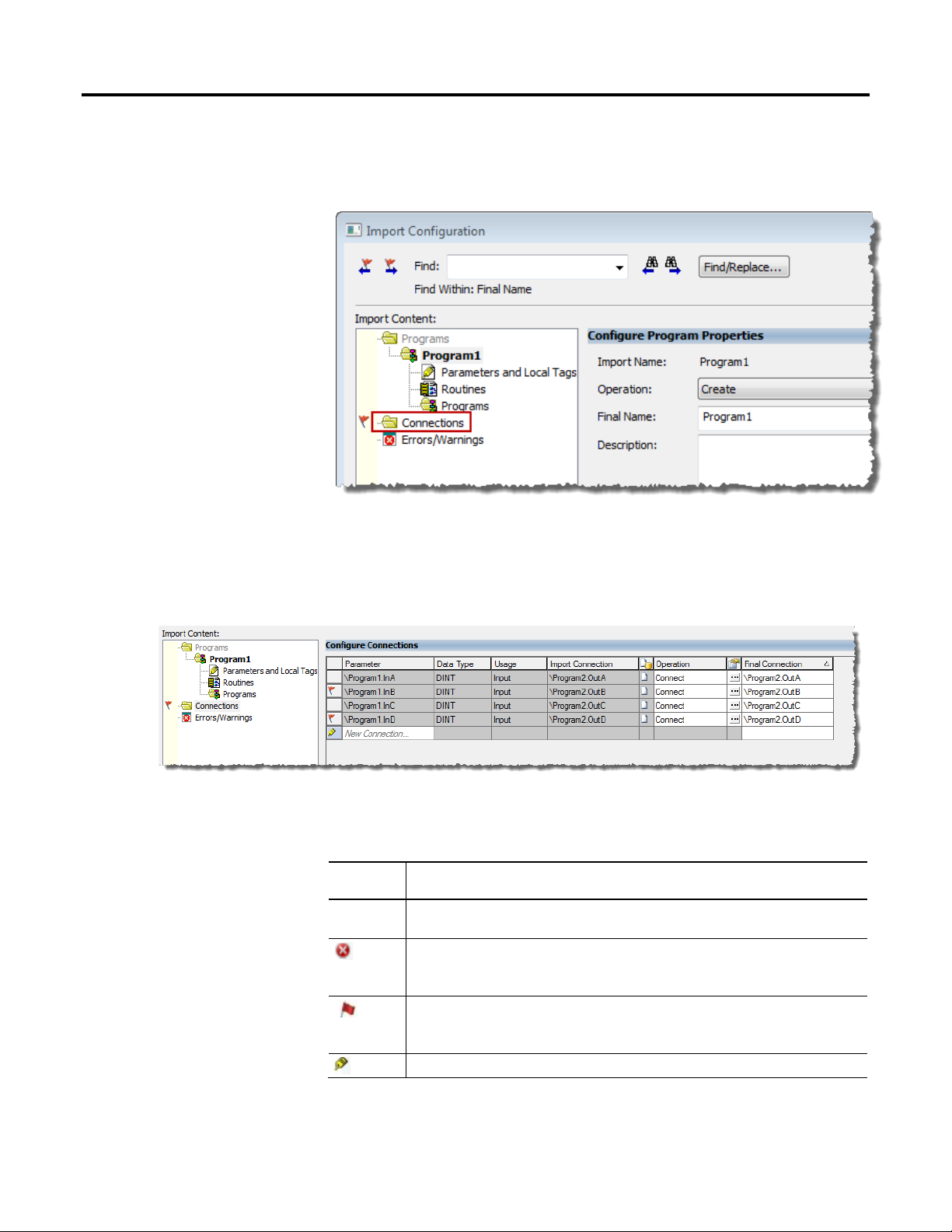Screen dimensions: 952x1232
Task: Click ellipsis button beside Final Connection \Program2.OutB
Action: tap(734, 692)
